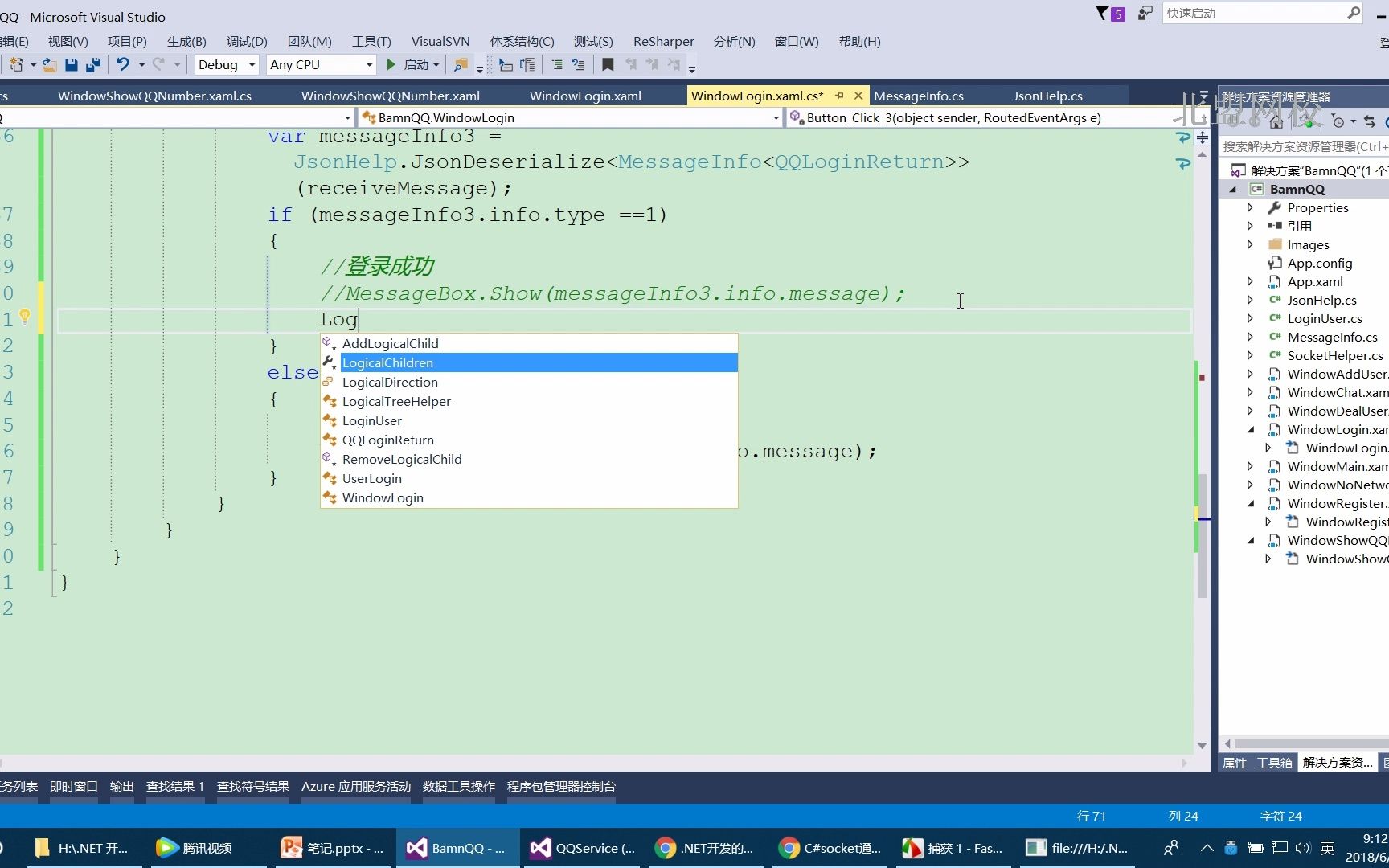Select LoginUser.cs in Solution Explorer
The width and height of the screenshot is (1389, 868).
tap(1324, 318)
